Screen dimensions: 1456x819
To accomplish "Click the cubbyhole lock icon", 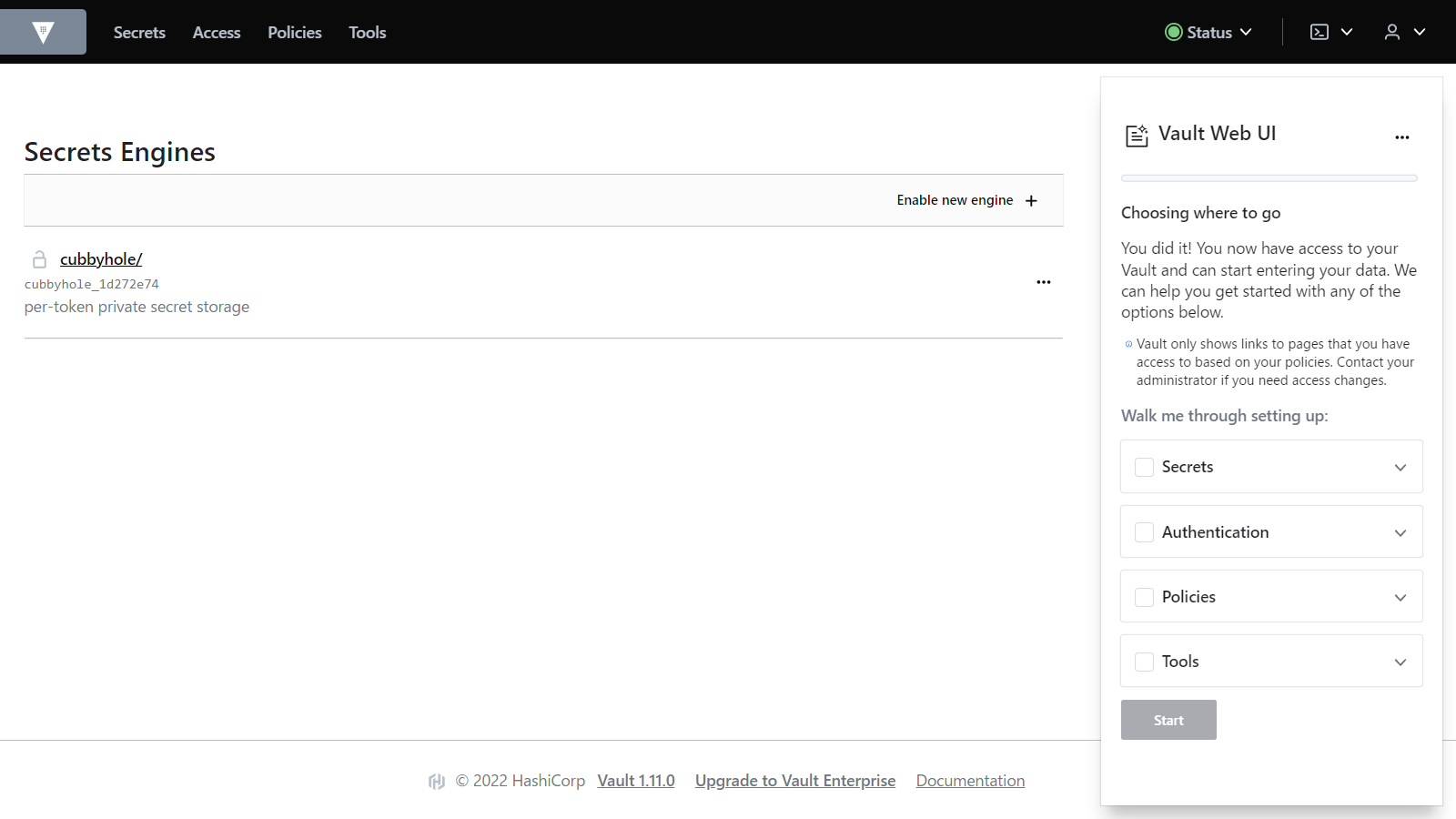I will pyautogui.click(x=39, y=259).
